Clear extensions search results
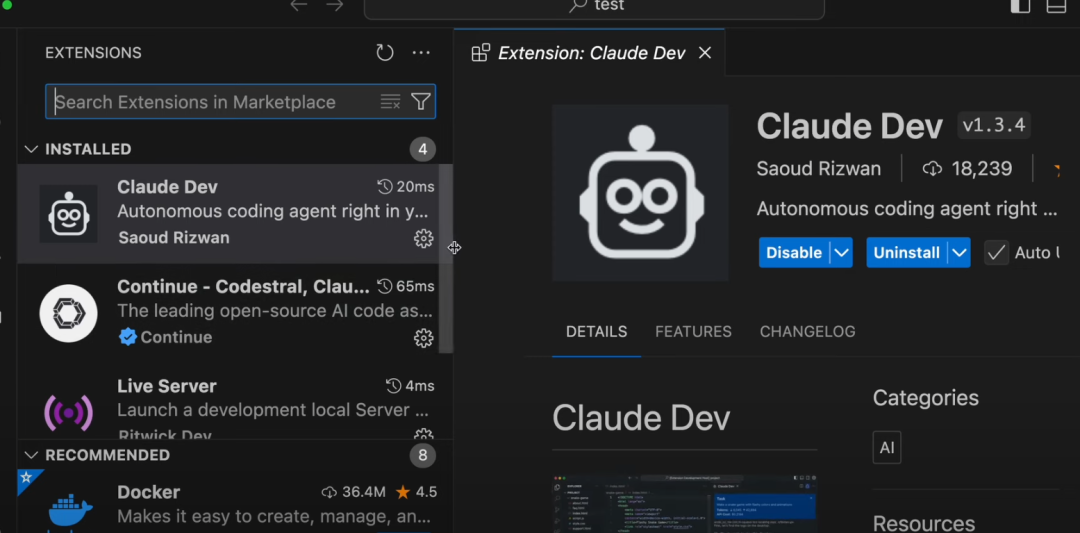This screenshot has height=533, width=1080. tap(390, 102)
